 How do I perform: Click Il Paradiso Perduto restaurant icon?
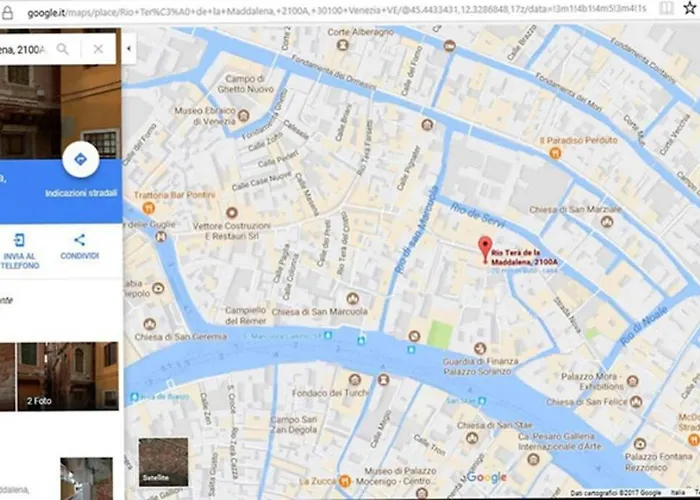coord(555,153)
